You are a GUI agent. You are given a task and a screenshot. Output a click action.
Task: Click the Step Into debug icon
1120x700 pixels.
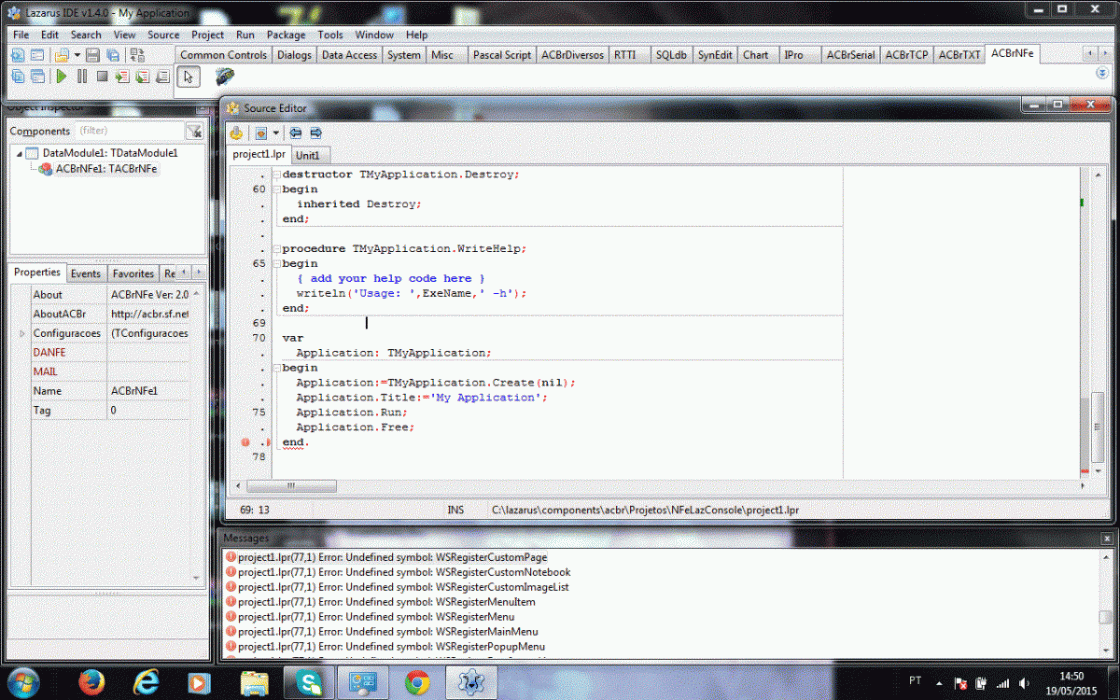[122, 76]
